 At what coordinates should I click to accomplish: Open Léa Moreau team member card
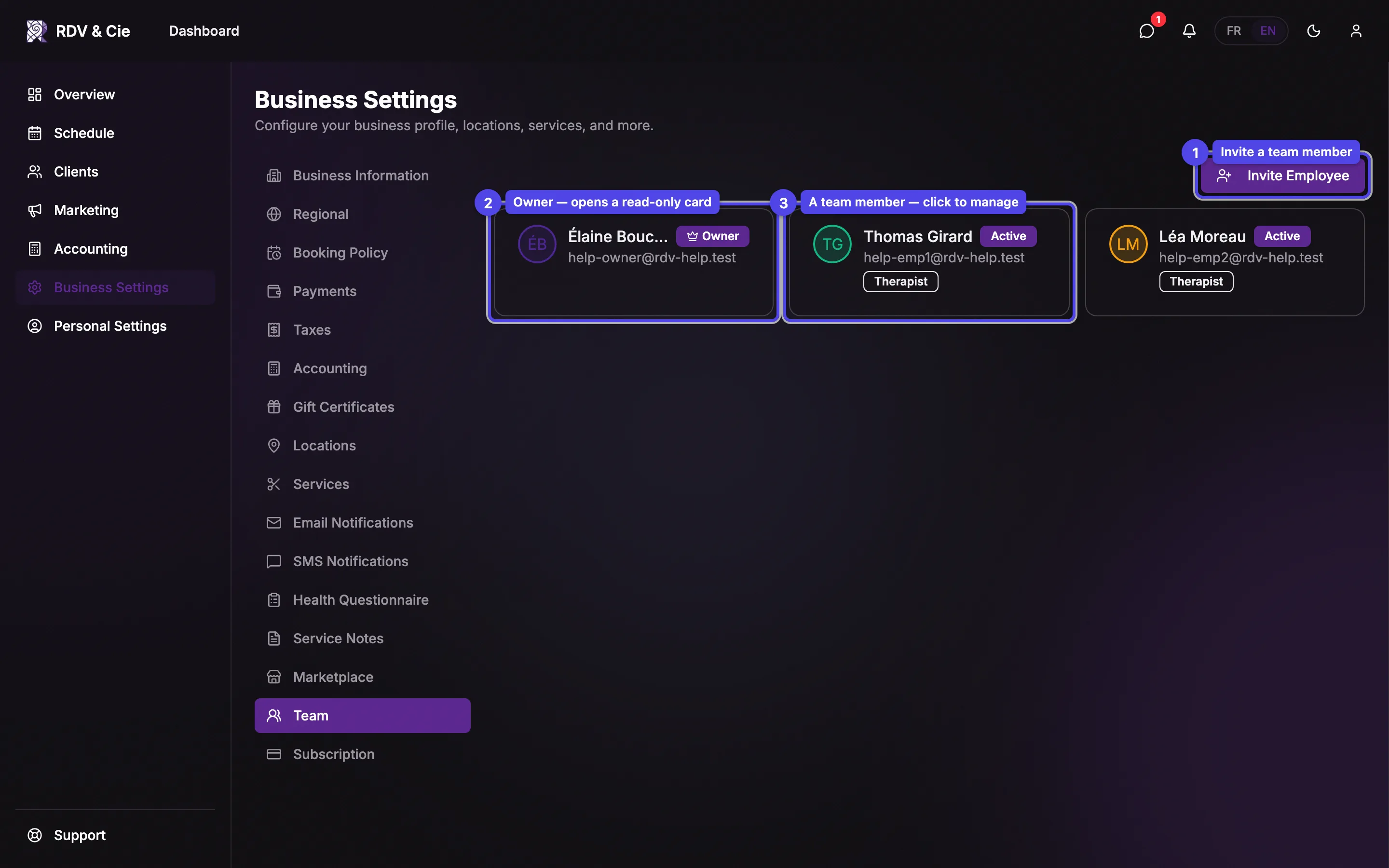(x=1225, y=262)
